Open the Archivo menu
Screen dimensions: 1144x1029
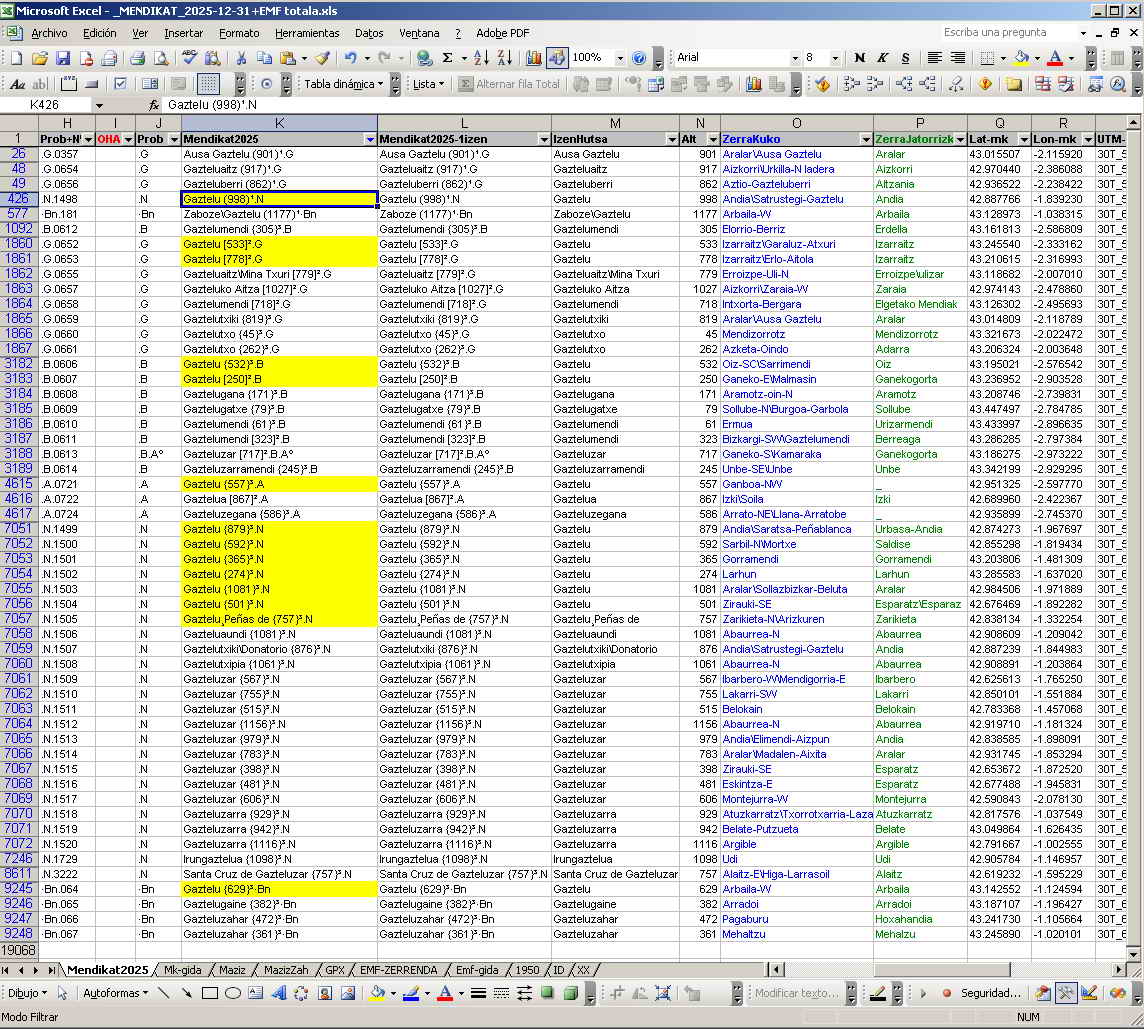[49, 33]
